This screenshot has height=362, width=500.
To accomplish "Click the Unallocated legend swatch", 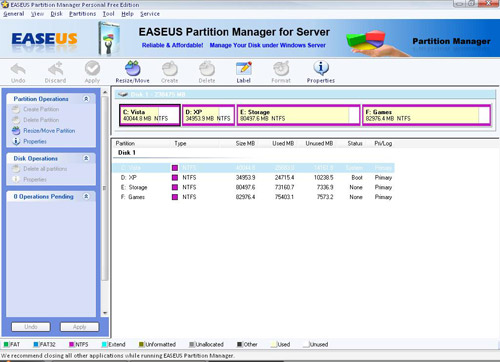I will click(192, 344).
